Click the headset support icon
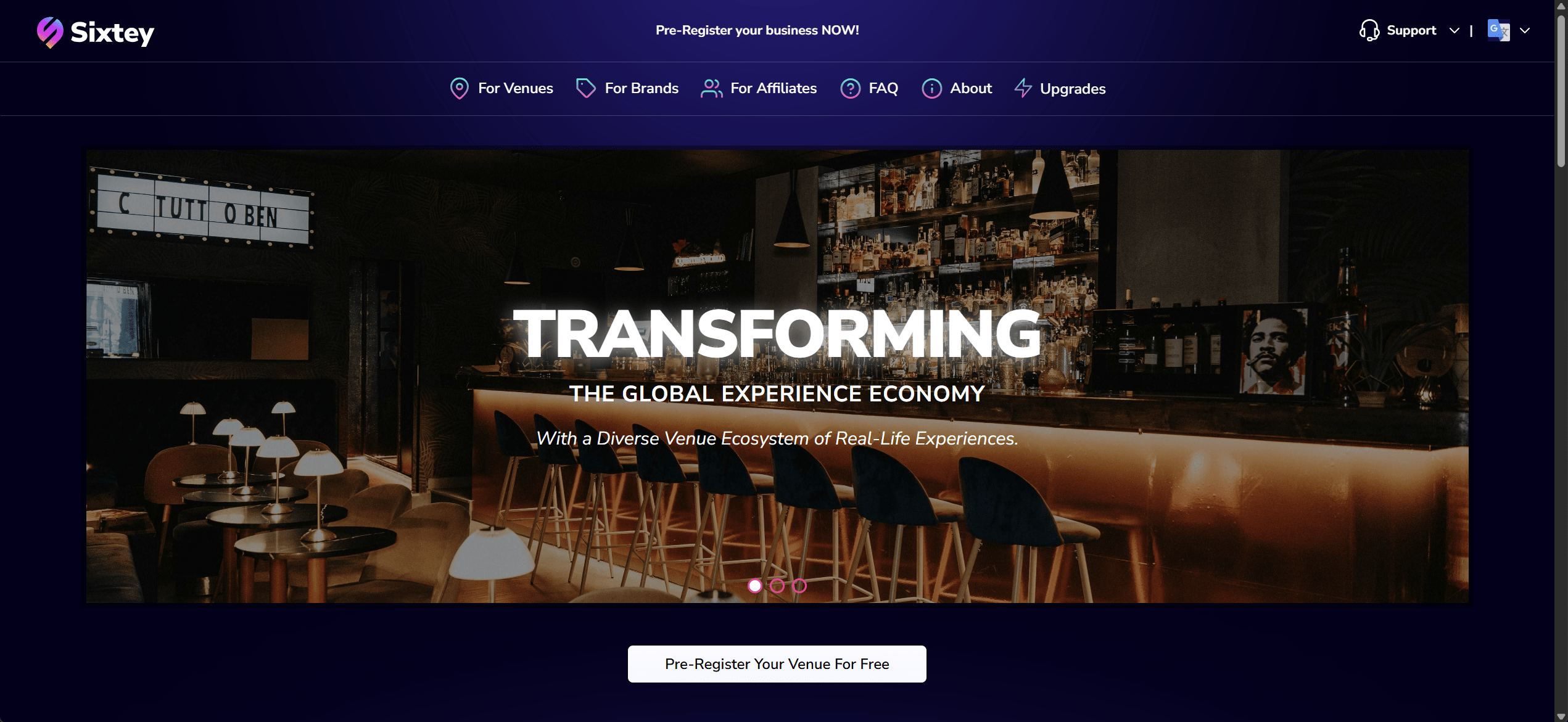Image resolution: width=1568 pixels, height=722 pixels. pyautogui.click(x=1369, y=30)
